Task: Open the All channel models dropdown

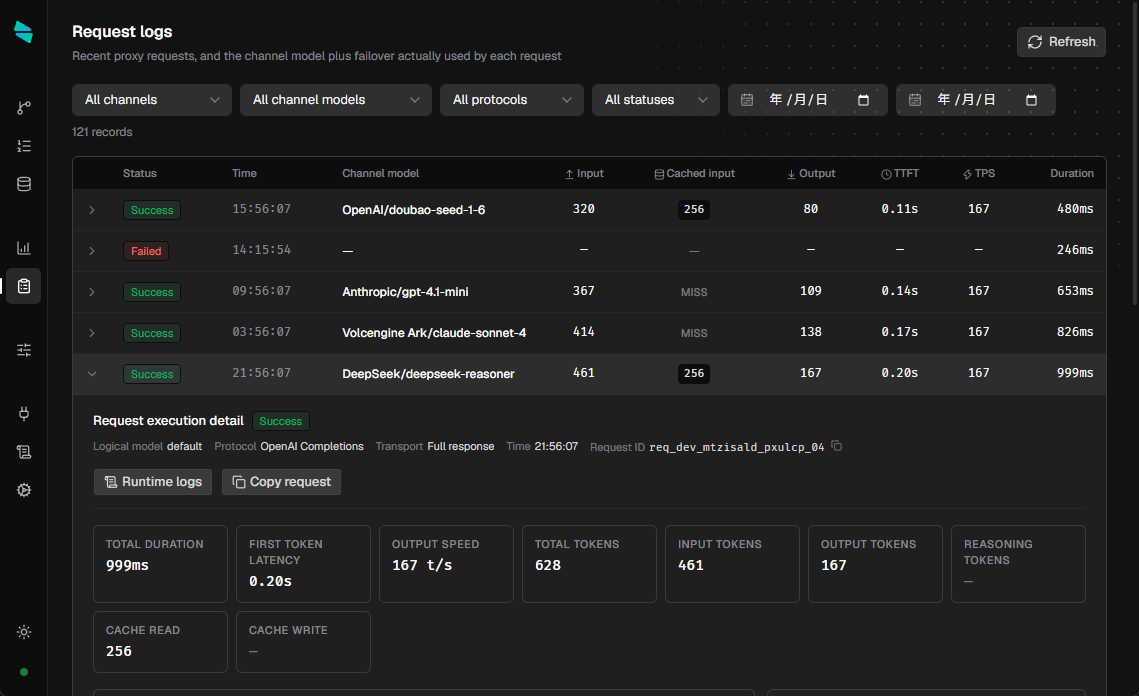Action: coord(336,100)
